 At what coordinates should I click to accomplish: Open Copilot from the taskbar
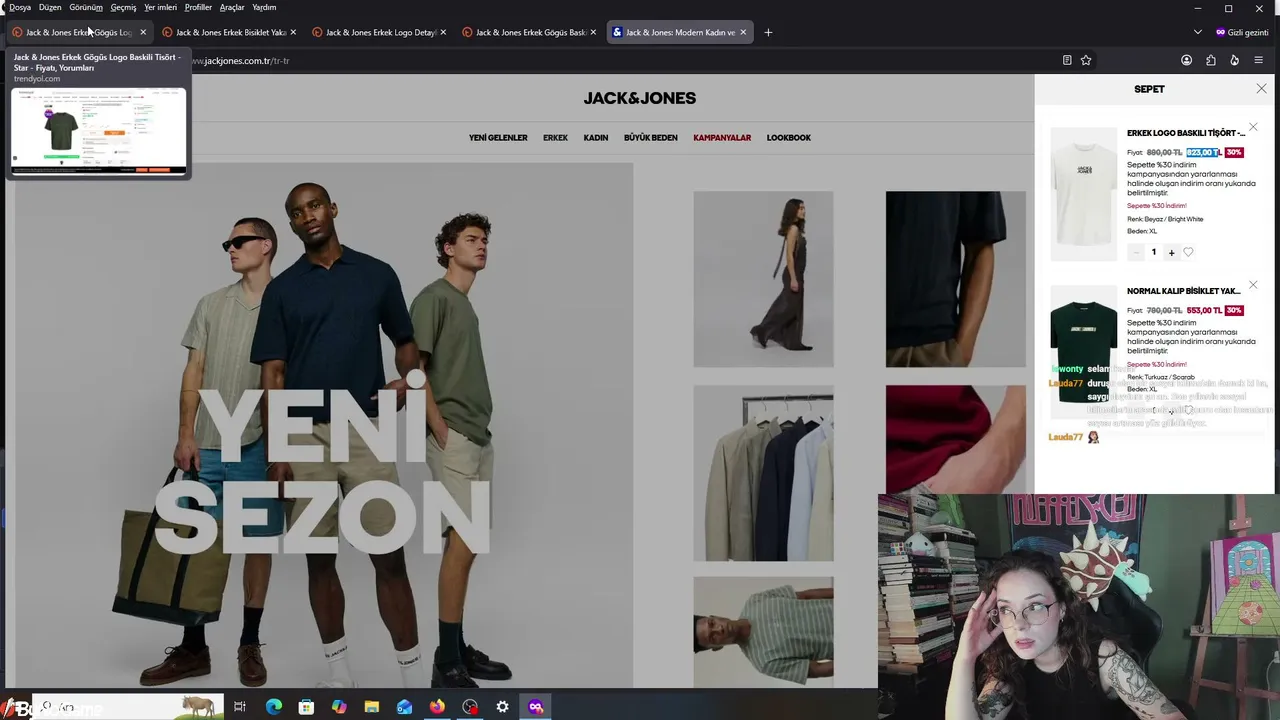coord(339,707)
